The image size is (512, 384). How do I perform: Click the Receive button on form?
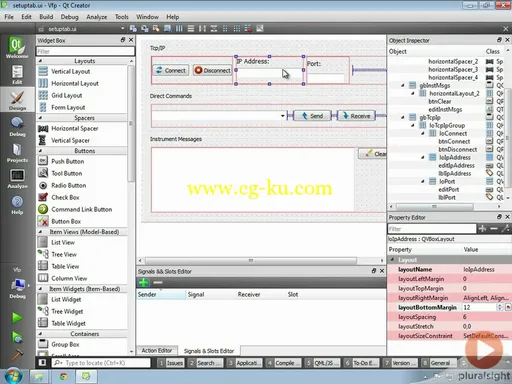coord(356,116)
